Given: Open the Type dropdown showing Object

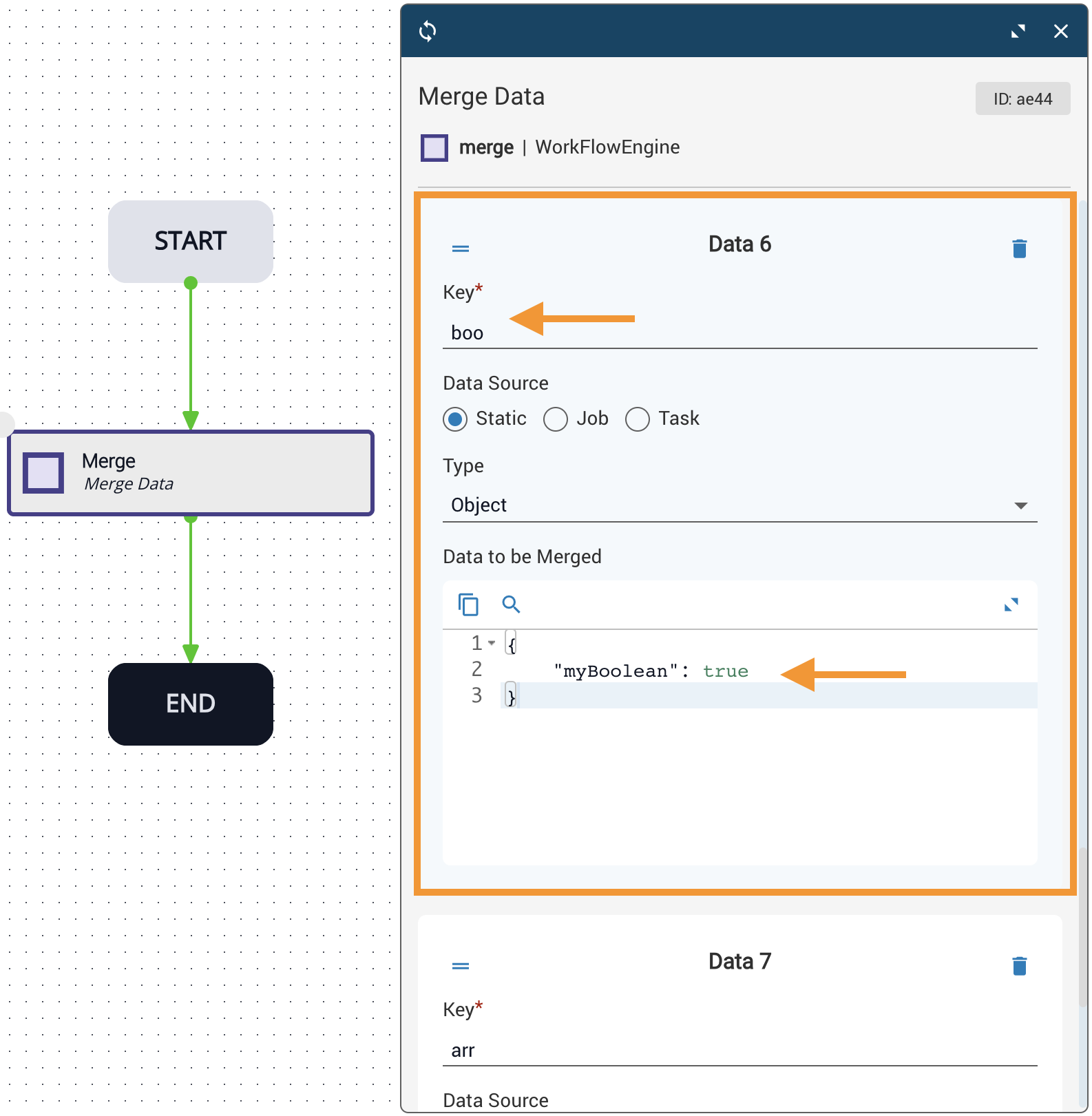Looking at the screenshot, I should [739, 505].
